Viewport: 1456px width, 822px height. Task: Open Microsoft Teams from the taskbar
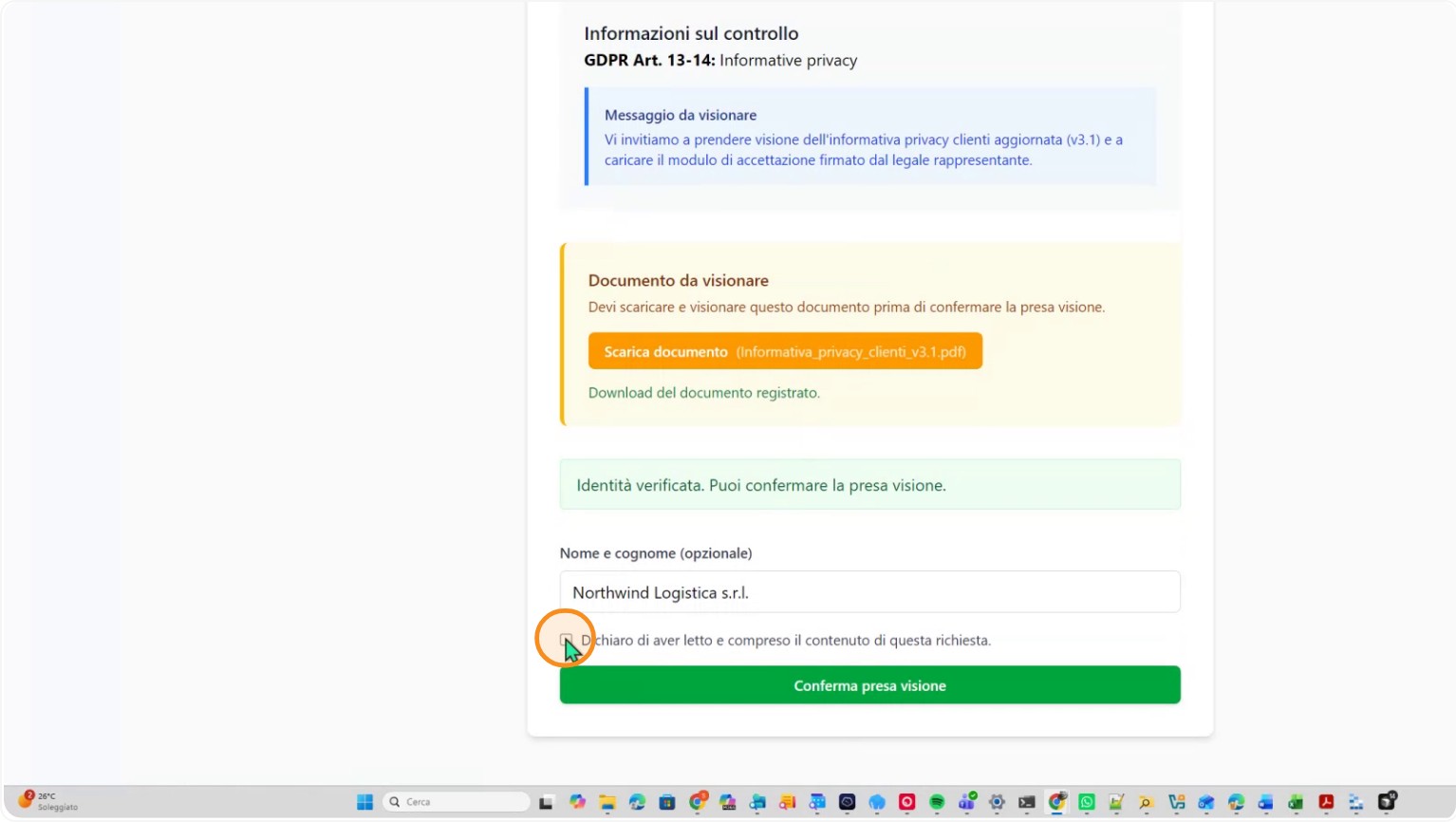(967, 802)
